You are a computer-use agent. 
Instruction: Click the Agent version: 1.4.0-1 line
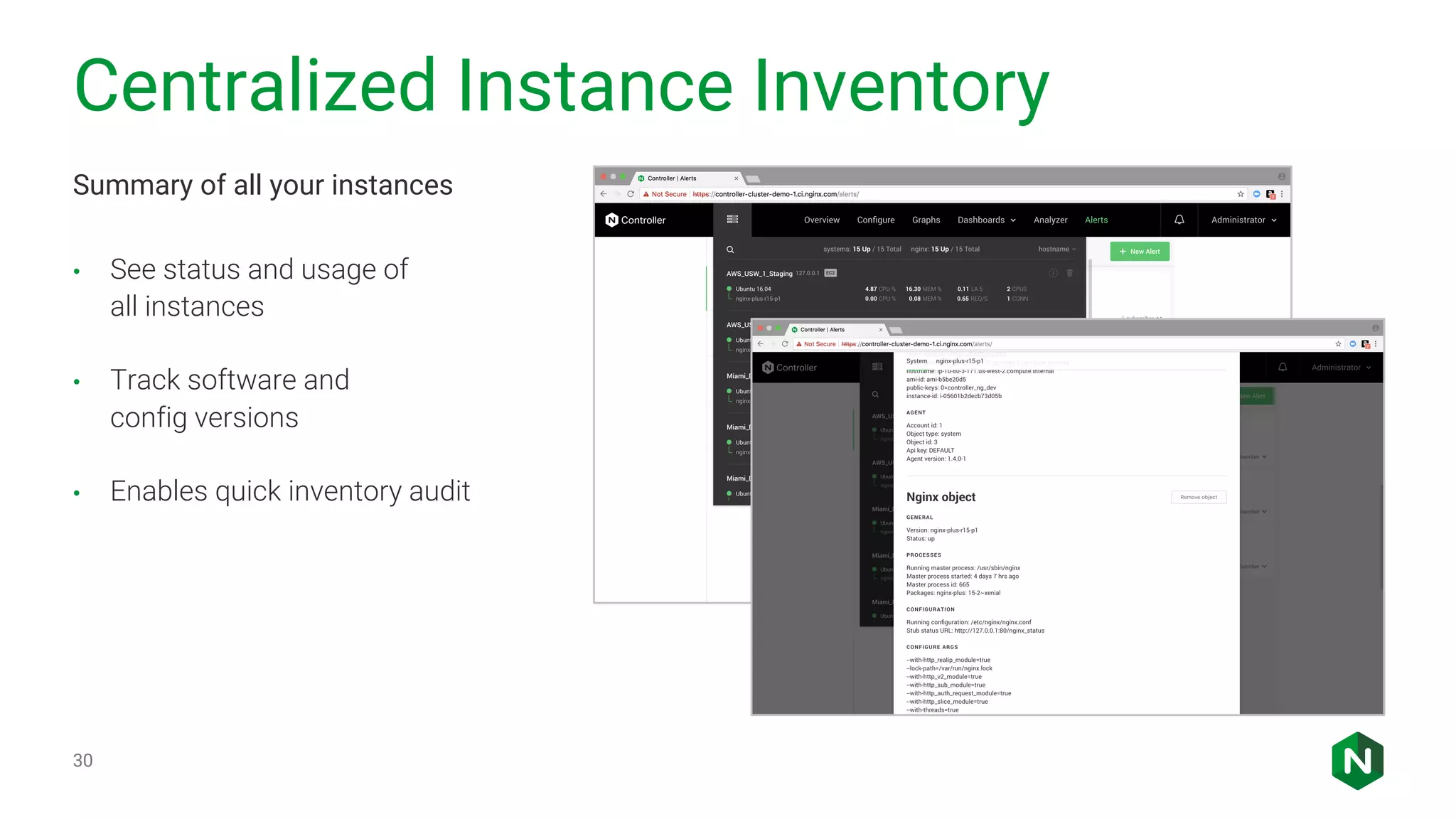tap(936, 459)
